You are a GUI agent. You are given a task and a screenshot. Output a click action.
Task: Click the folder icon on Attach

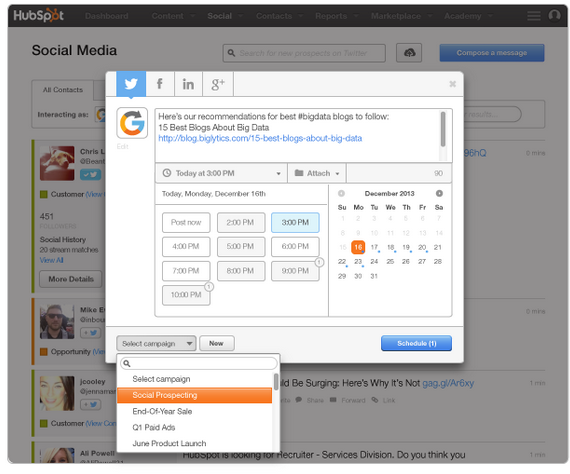point(299,173)
